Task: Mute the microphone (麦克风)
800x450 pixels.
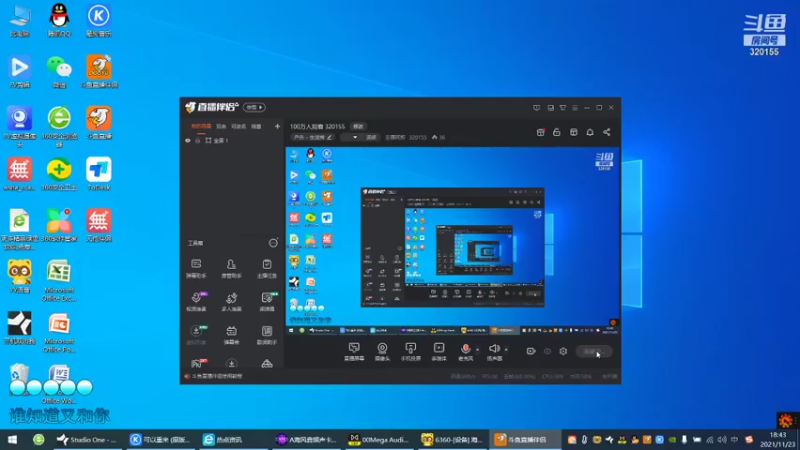Action: point(465,352)
